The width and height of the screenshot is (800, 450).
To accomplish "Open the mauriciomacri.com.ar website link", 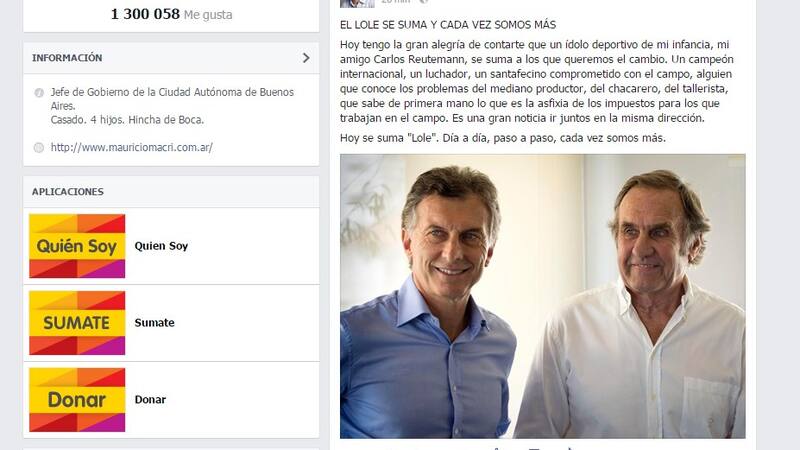I will (x=132, y=147).
